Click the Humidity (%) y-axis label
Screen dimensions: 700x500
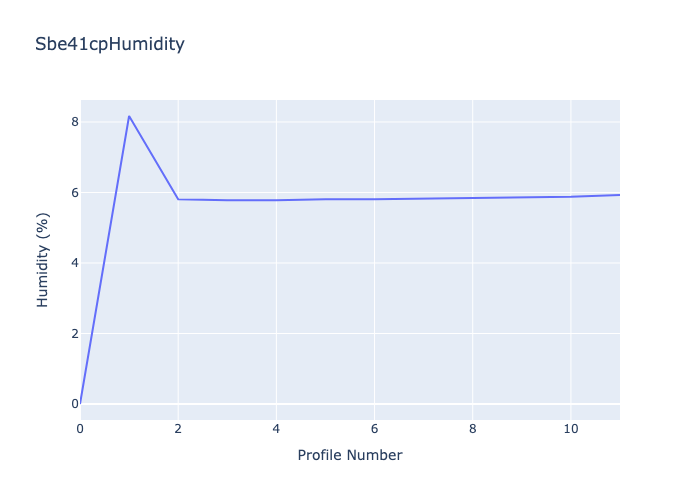coord(42,259)
